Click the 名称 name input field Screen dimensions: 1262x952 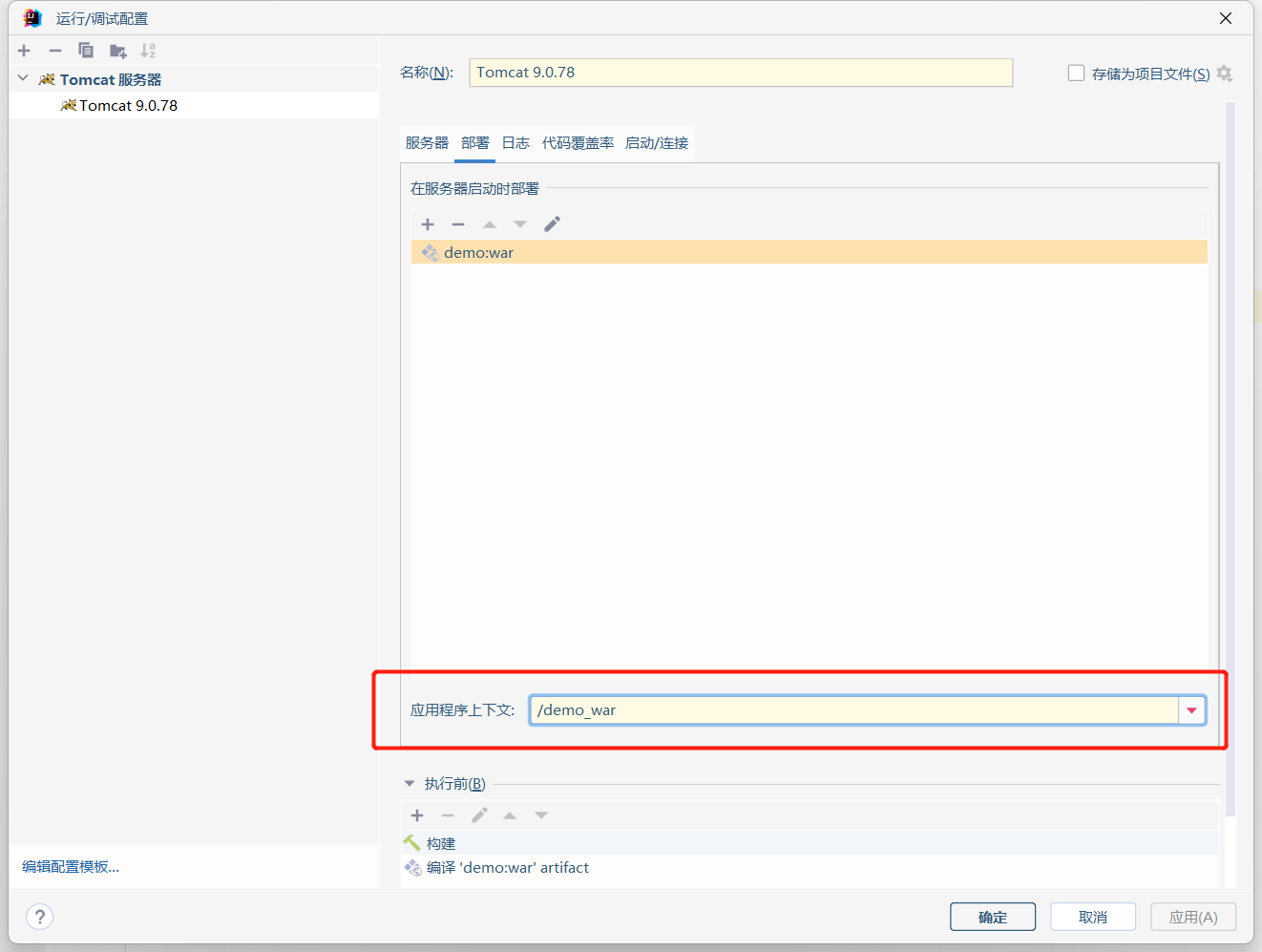(740, 73)
